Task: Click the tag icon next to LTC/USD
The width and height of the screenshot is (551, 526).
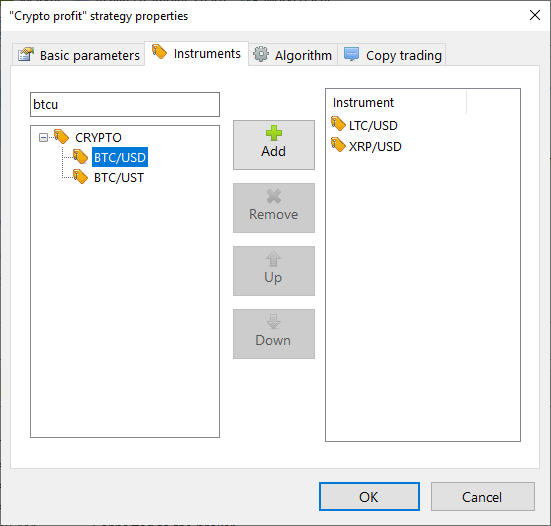Action: [338, 124]
